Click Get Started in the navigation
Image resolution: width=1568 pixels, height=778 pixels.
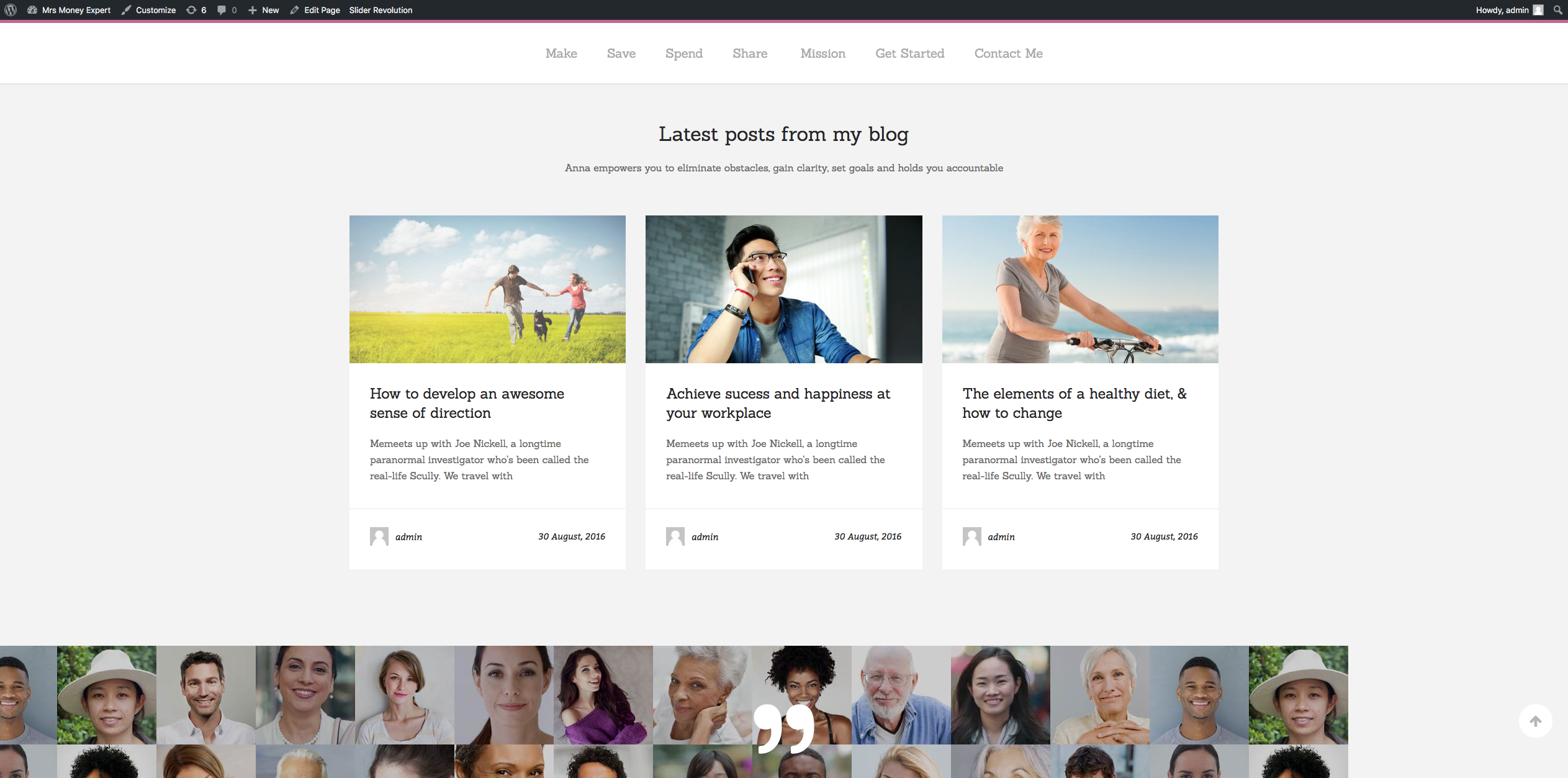pyautogui.click(x=909, y=53)
